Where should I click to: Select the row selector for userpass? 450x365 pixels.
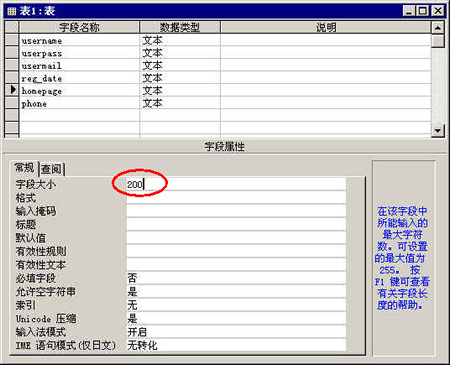[x=12, y=52]
